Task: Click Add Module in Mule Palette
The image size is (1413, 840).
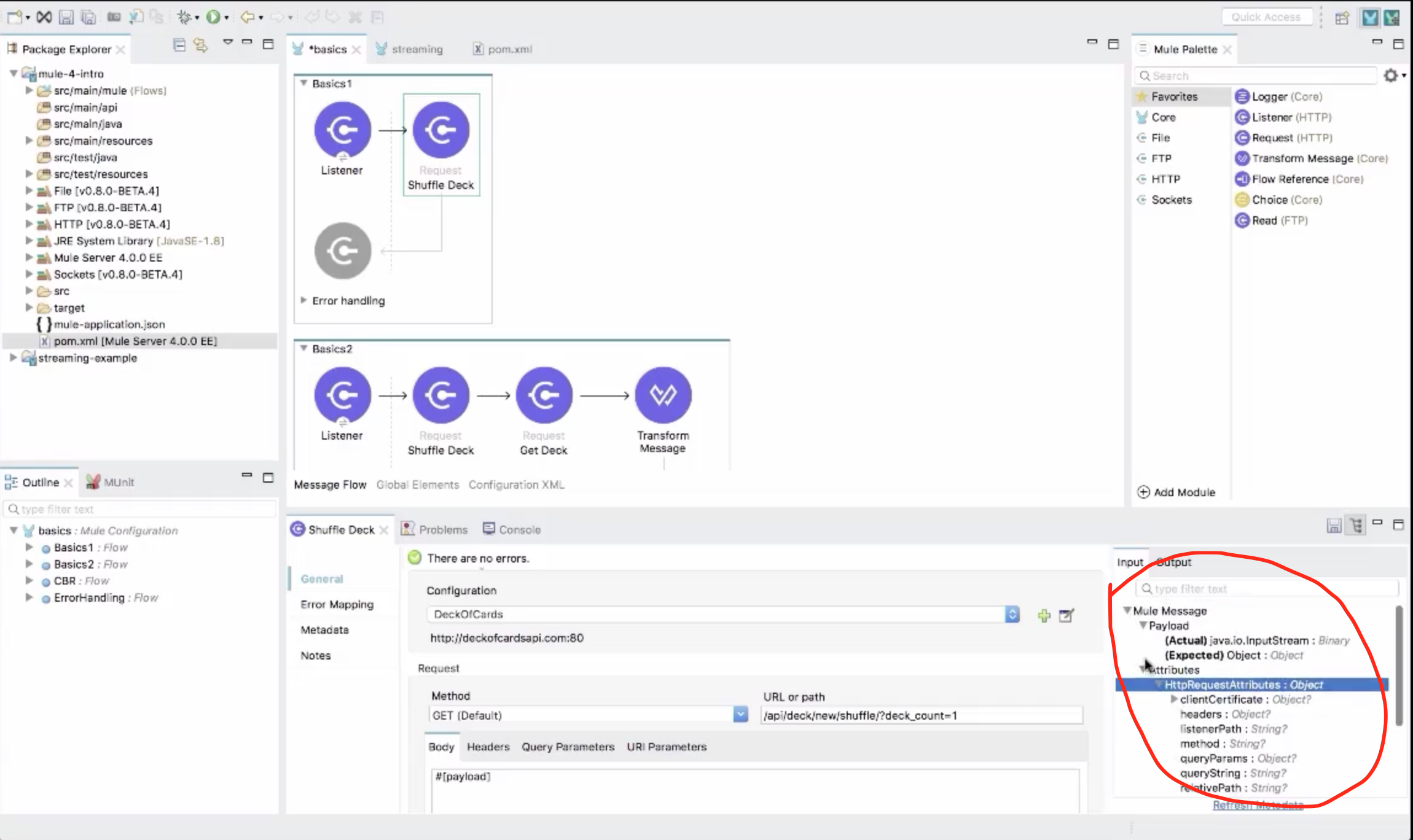Action: click(1176, 492)
